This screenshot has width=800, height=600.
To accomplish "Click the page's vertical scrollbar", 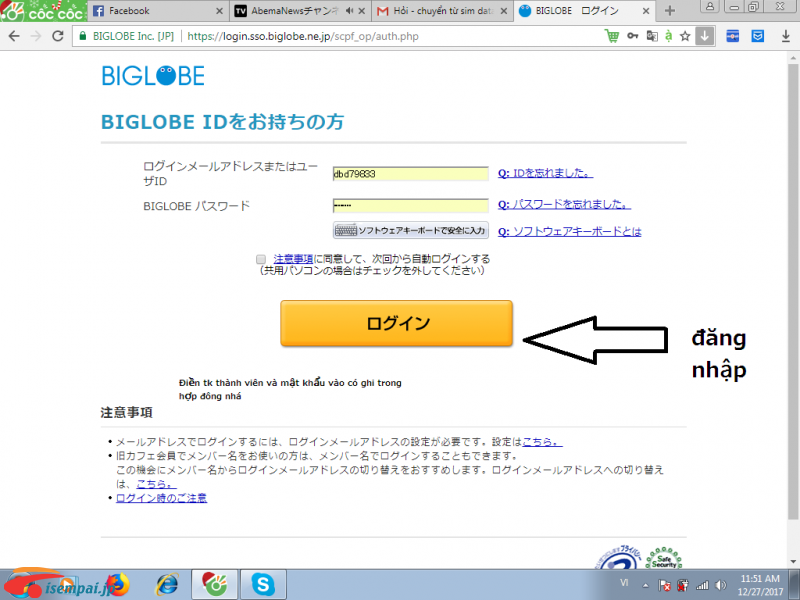I will click(793, 291).
